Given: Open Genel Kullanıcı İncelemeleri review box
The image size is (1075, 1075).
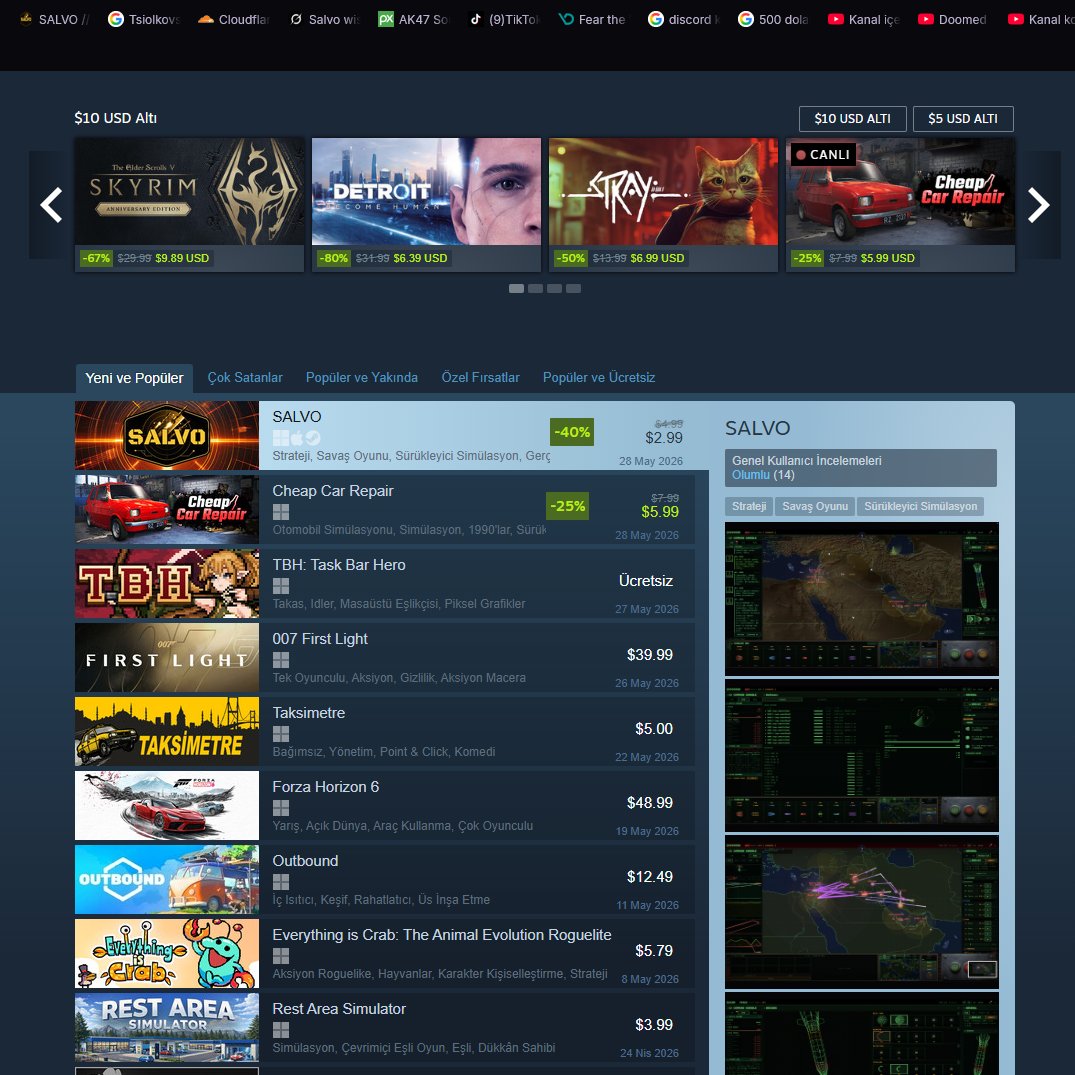Looking at the screenshot, I should tap(860, 468).
